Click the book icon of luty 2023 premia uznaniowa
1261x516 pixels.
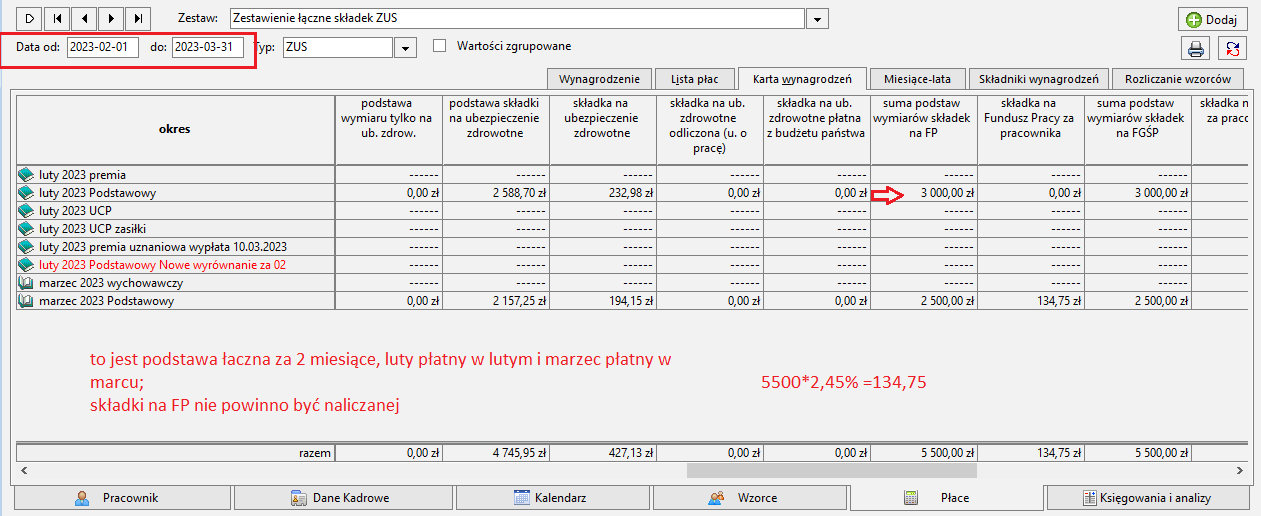(x=26, y=247)
